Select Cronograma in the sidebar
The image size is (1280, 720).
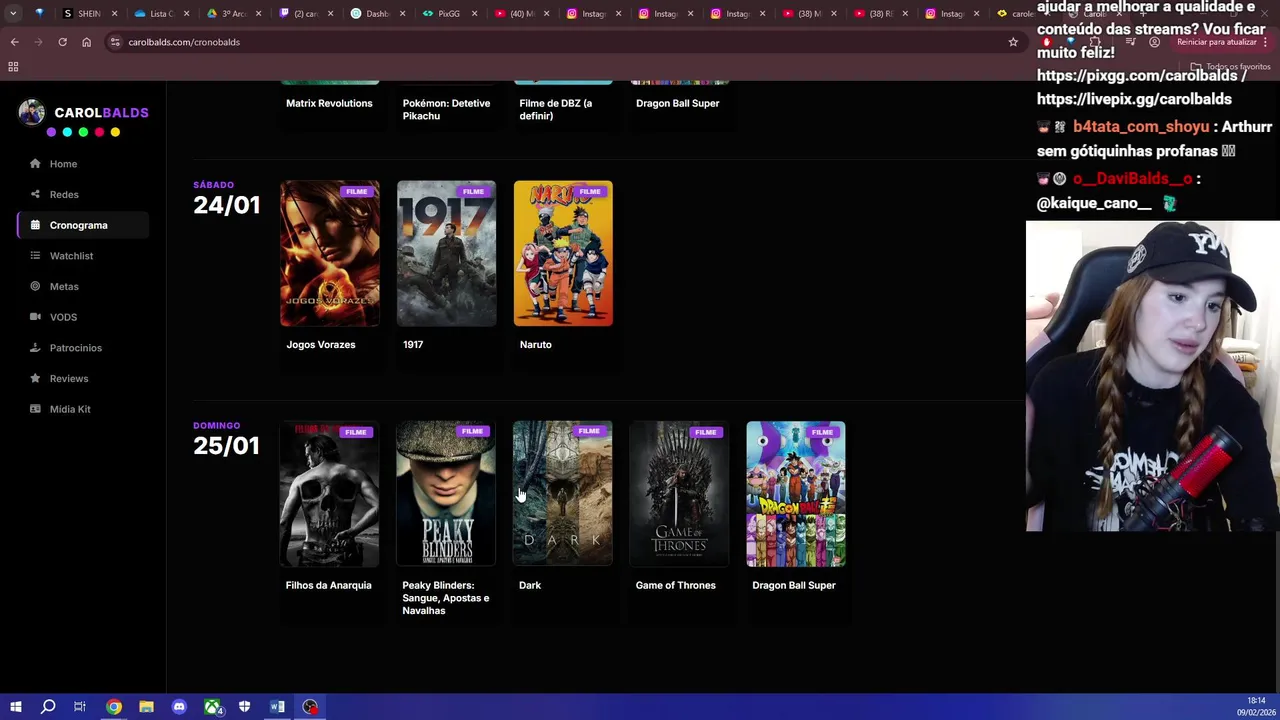tap(82, 225)
